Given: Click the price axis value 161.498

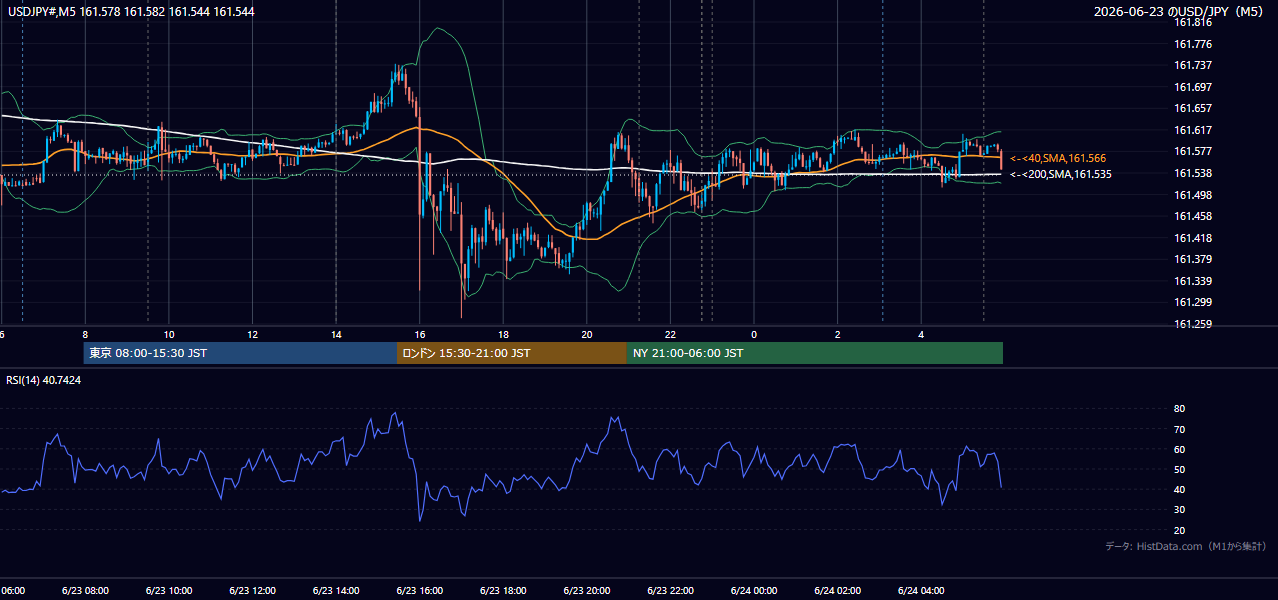Looking at the screenshot, I should (1193, 195).
